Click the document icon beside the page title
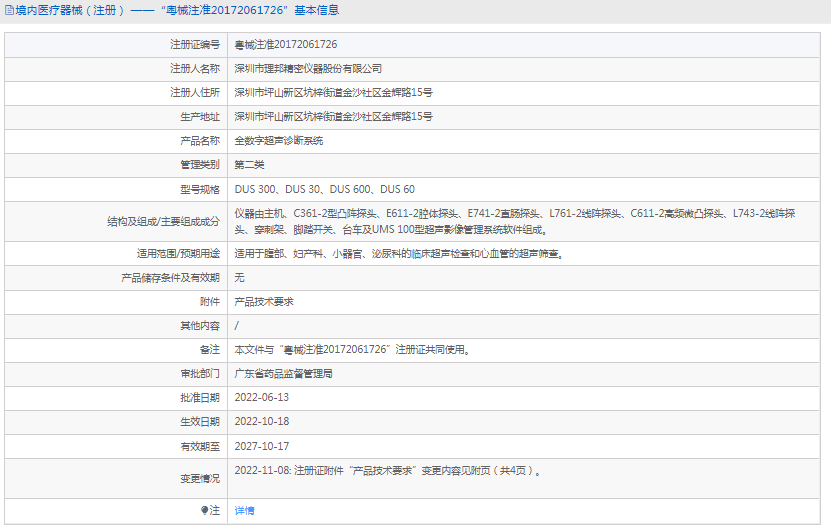 (10, 10)
